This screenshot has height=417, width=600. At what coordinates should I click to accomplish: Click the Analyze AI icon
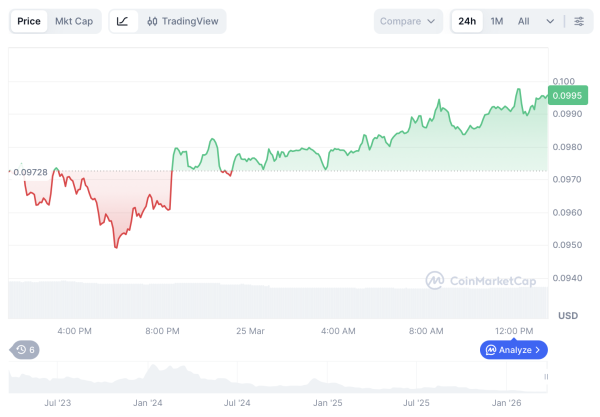tap(491, 350)
